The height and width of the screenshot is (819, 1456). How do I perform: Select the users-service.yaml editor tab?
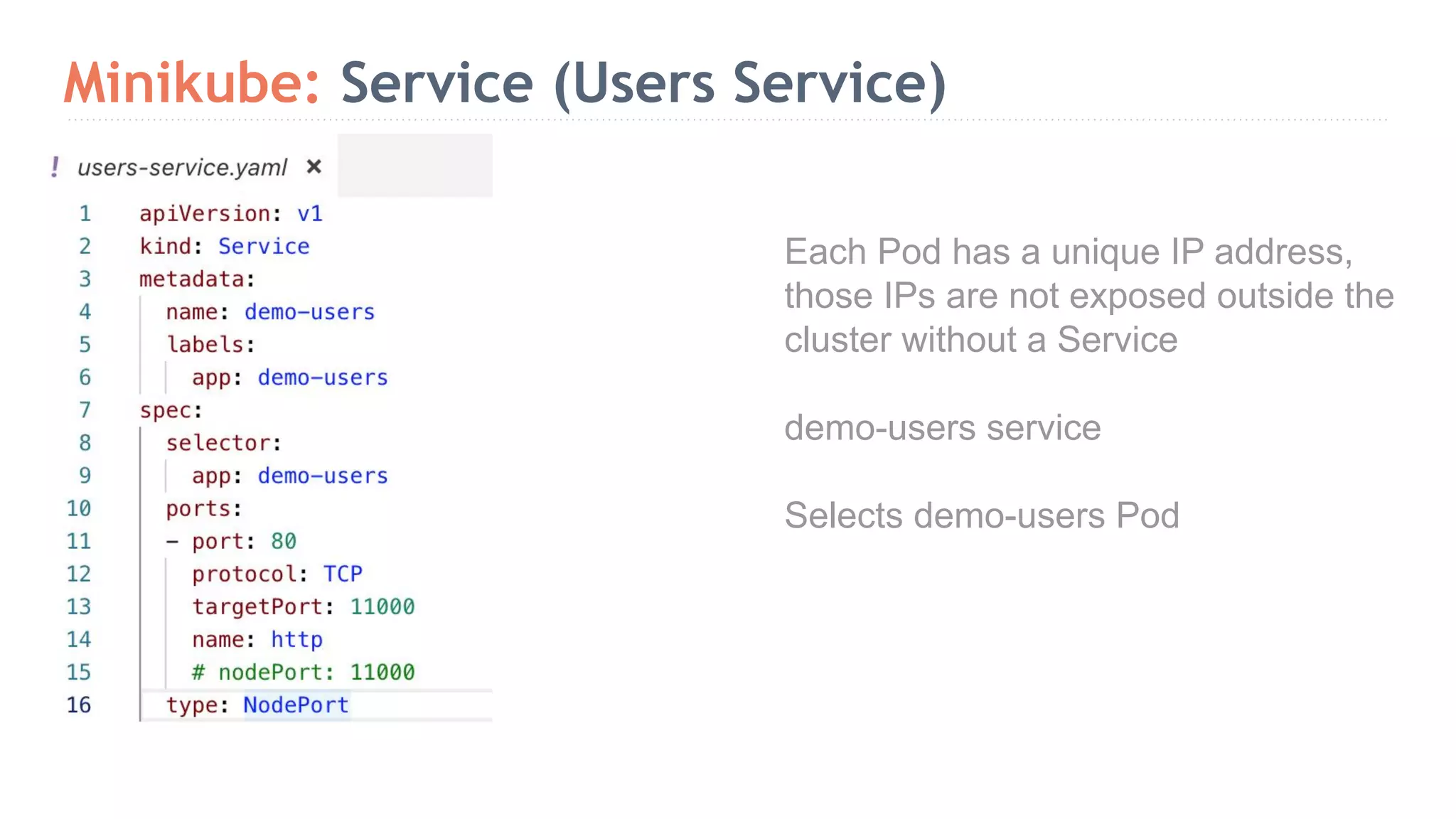[182, 168]
